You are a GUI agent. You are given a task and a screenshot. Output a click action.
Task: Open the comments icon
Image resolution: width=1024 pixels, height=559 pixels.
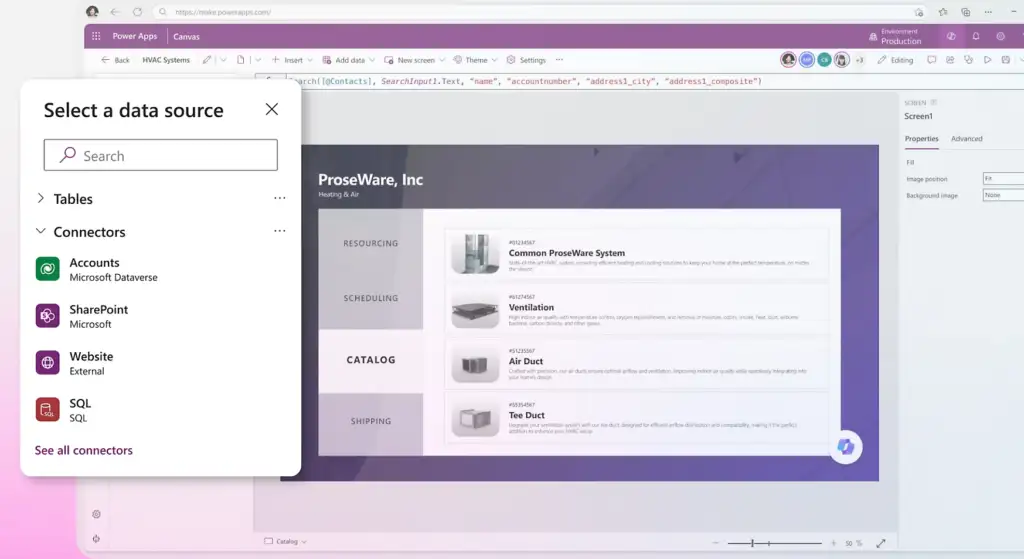pos(932,60)
